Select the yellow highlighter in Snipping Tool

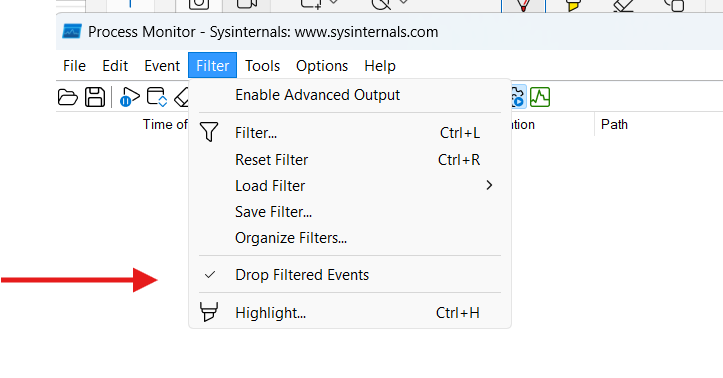[573, 5]
